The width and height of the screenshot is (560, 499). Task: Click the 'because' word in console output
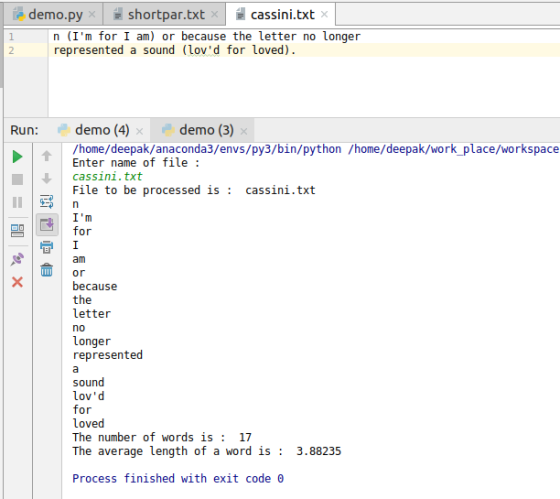coord(95,286)
